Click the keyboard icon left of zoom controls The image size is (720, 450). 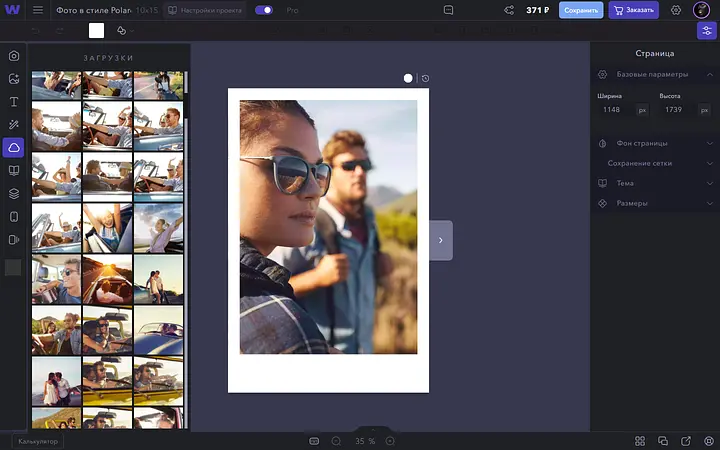(314, 441)
